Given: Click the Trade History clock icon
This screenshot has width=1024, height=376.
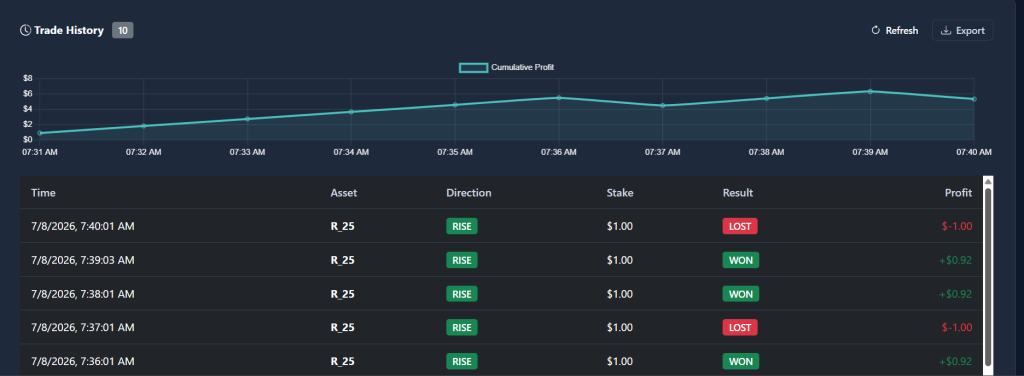Looking at the screenshot, I should [25, 30].
